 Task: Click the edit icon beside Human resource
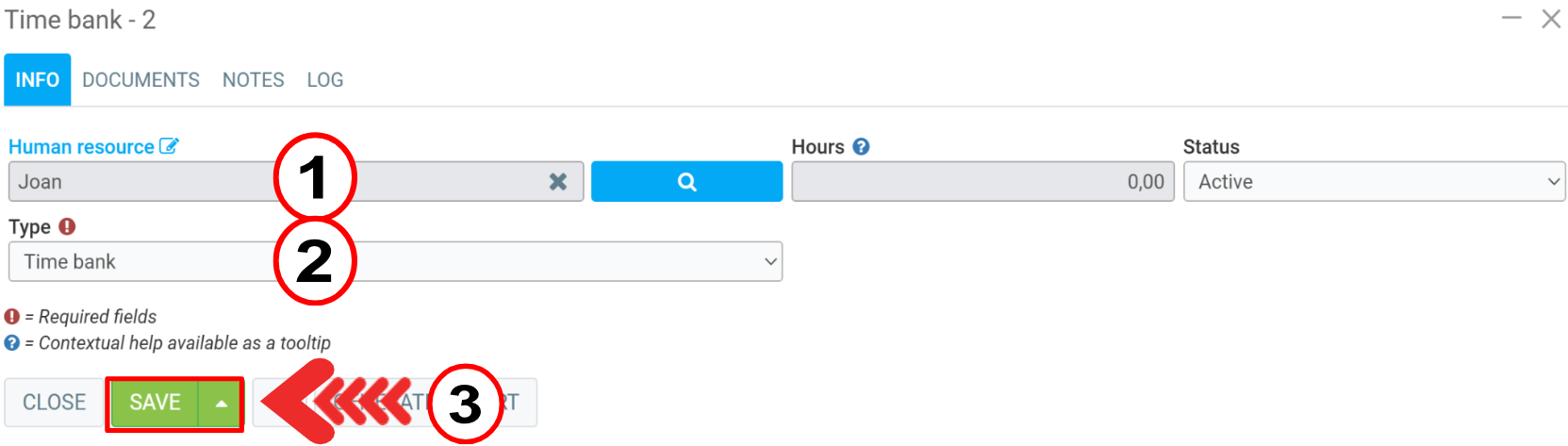point(169,146)
